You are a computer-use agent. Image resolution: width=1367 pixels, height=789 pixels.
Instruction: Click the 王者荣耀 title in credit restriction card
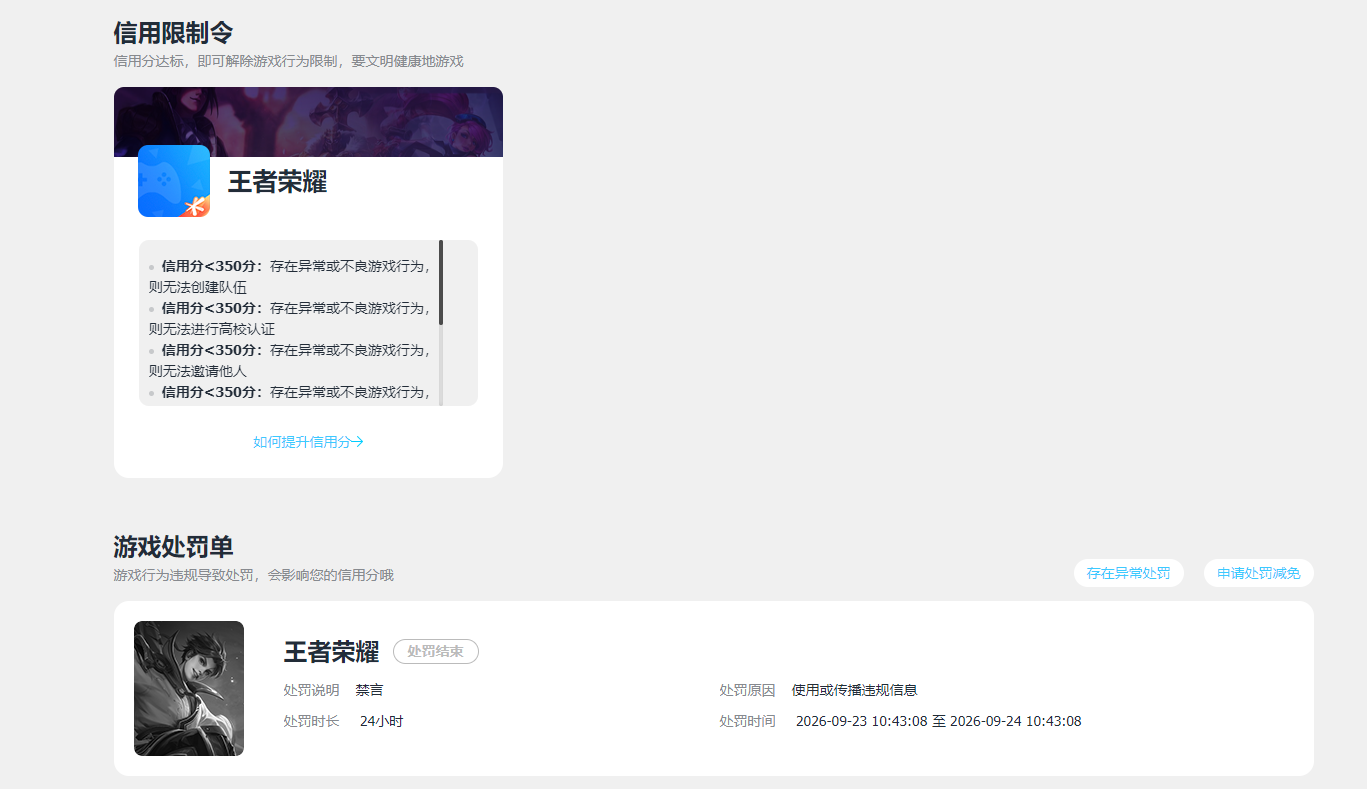(x=277, y=182)
